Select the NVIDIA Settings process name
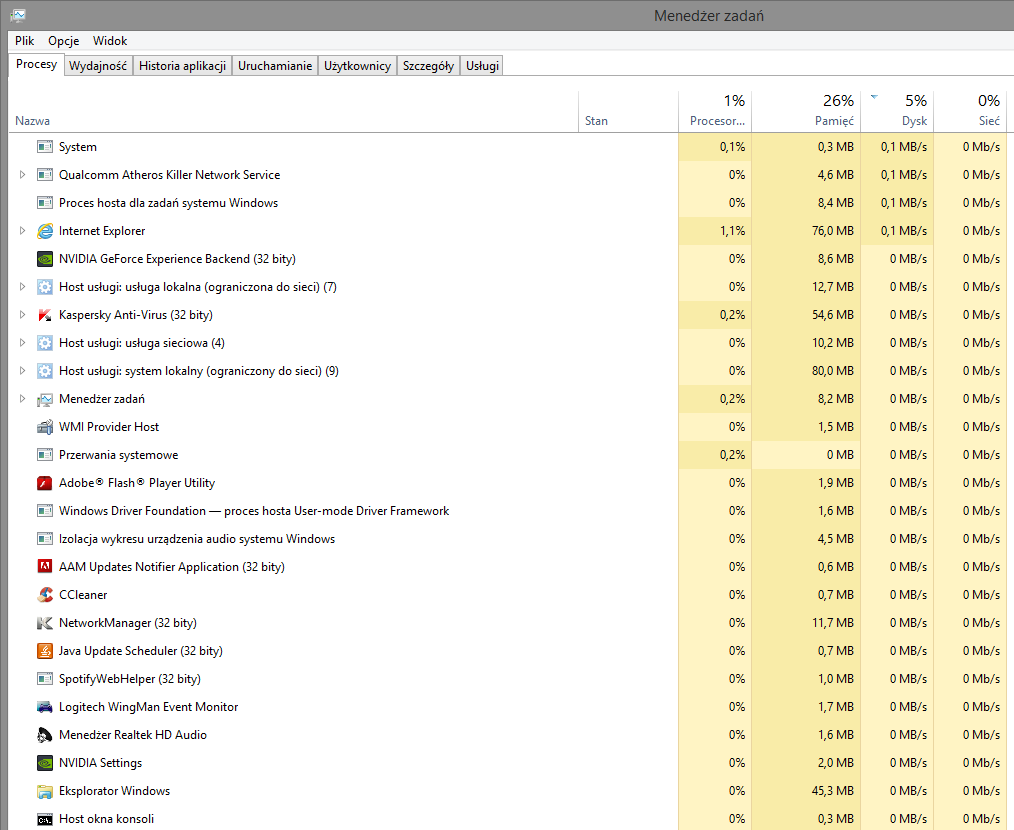This screenshot has height=830, width=1014. coord(100,763)
